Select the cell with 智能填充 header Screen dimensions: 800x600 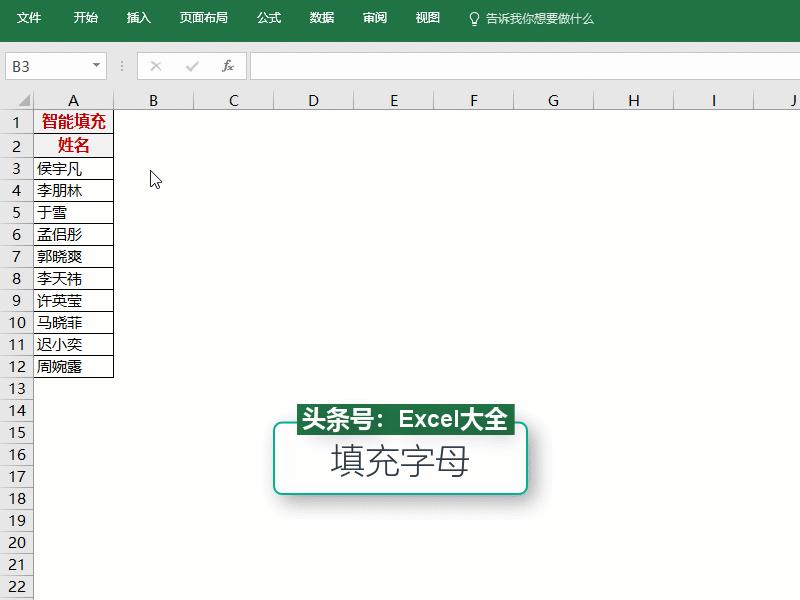73,122
